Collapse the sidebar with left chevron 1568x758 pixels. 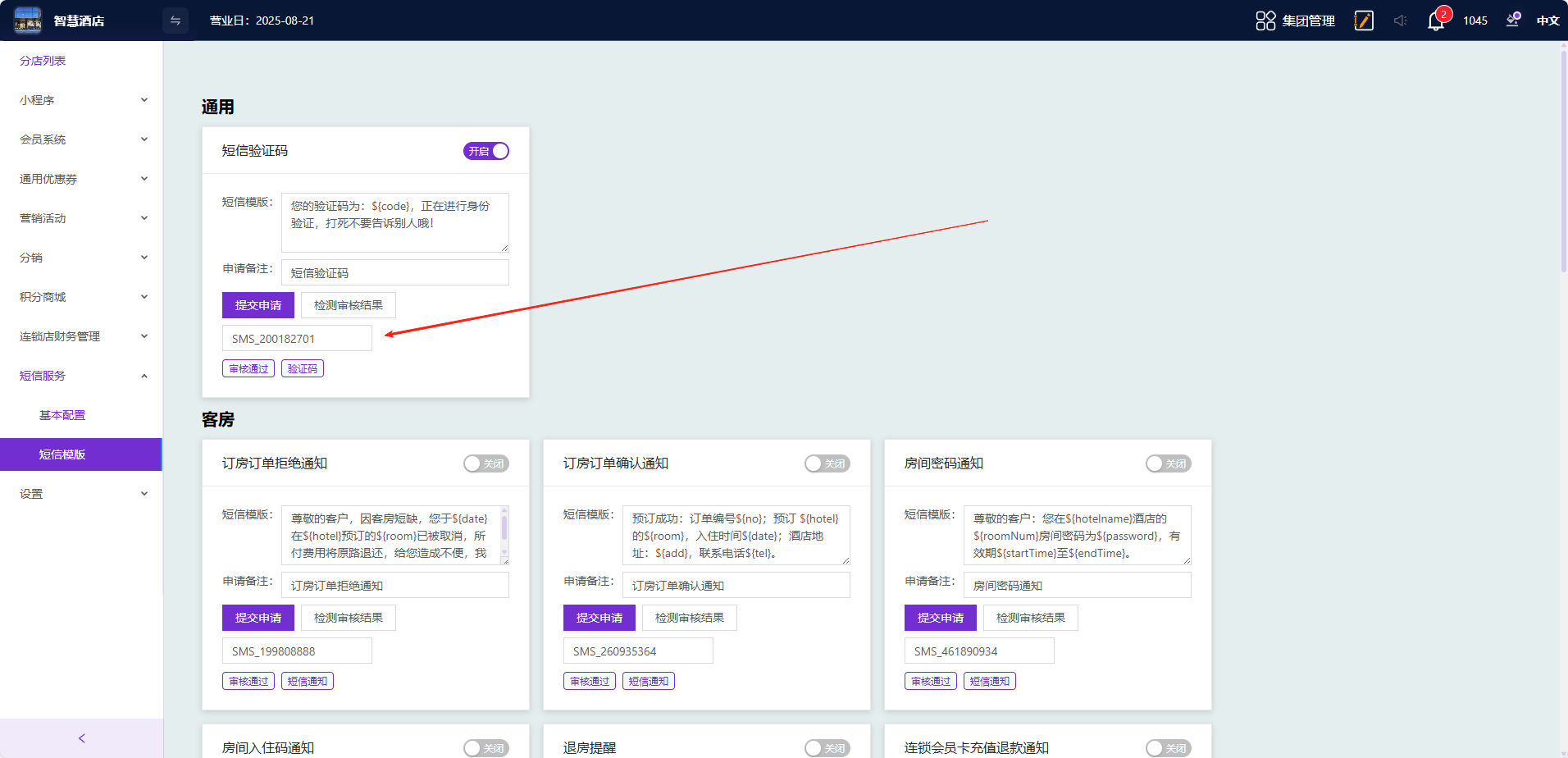pos(81,738)
